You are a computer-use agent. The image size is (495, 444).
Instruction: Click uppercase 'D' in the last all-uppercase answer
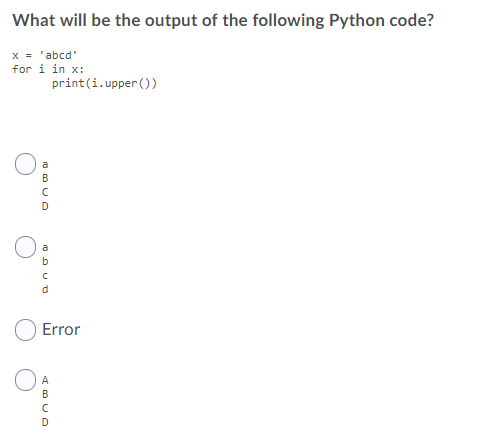click(45, 422)
